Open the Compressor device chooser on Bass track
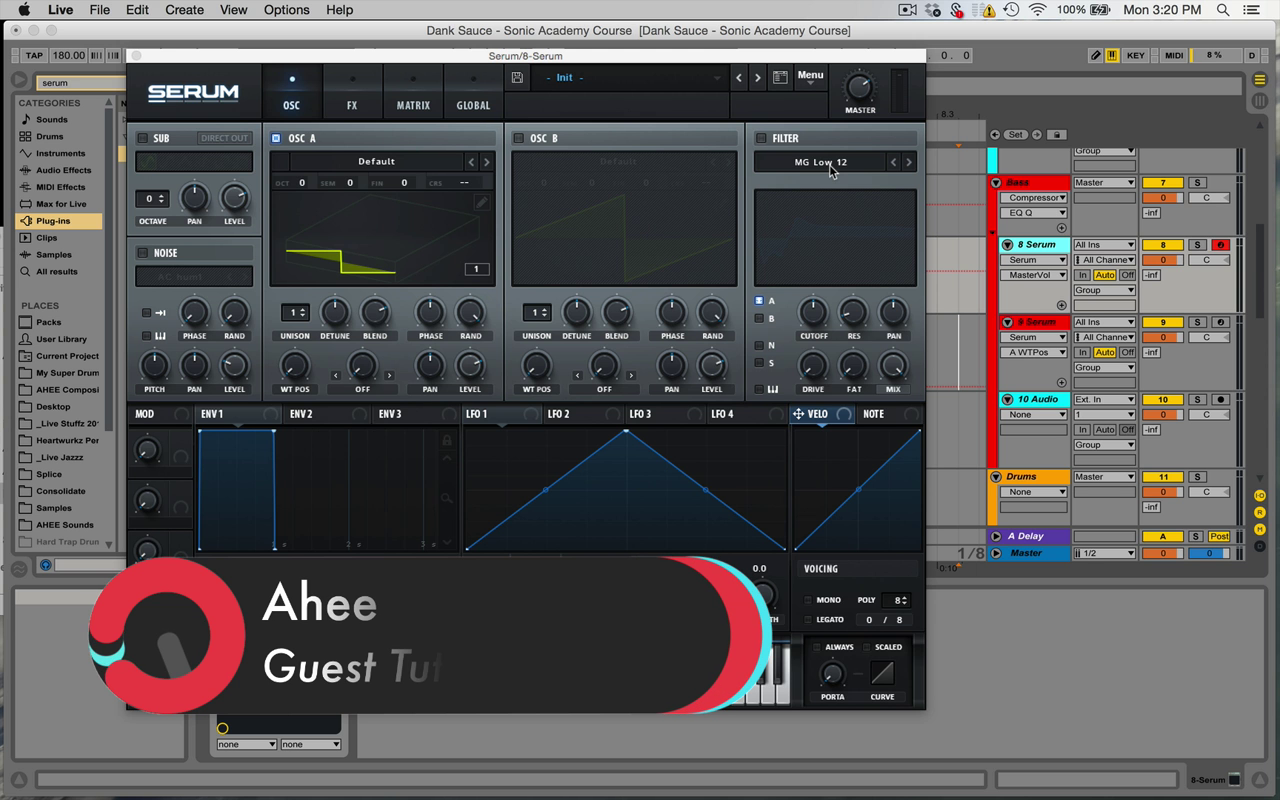The height and width of the screenshot is (800, 1280). point(1035,198)
